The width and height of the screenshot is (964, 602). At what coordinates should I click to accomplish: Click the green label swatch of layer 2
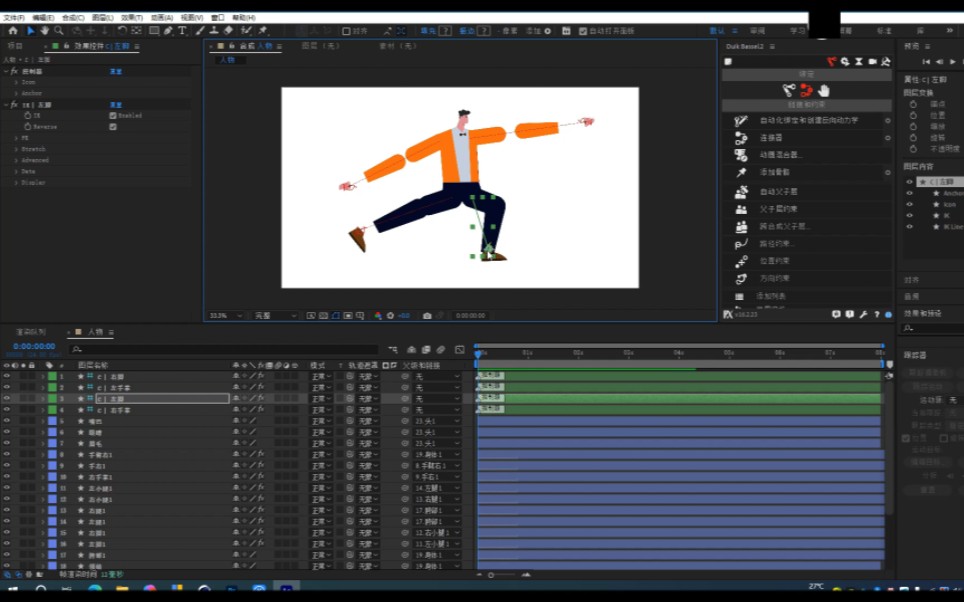52,387
